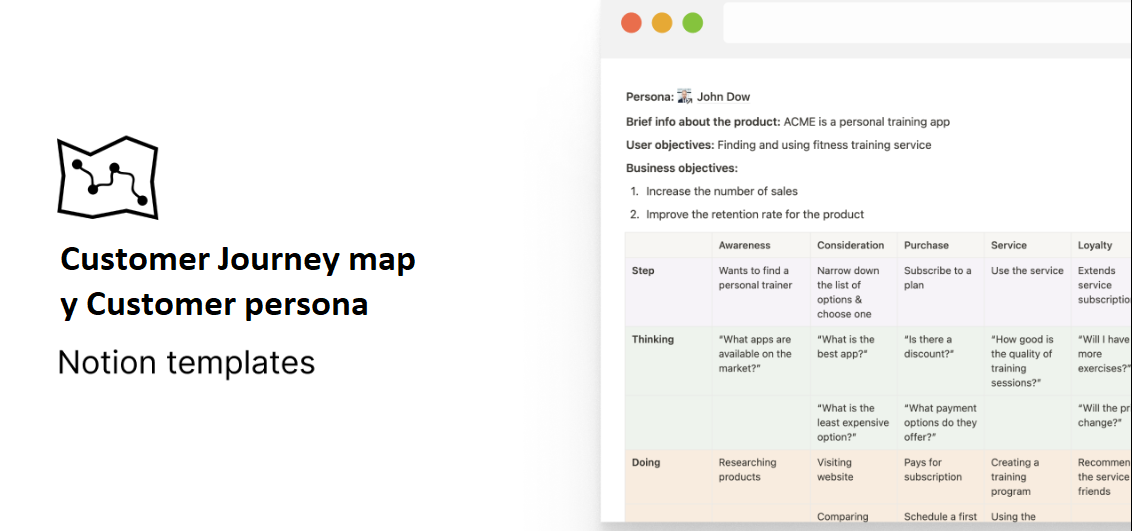Click the Doing row label
This screenshot has height=531, width=1133.
pos(646,462)
